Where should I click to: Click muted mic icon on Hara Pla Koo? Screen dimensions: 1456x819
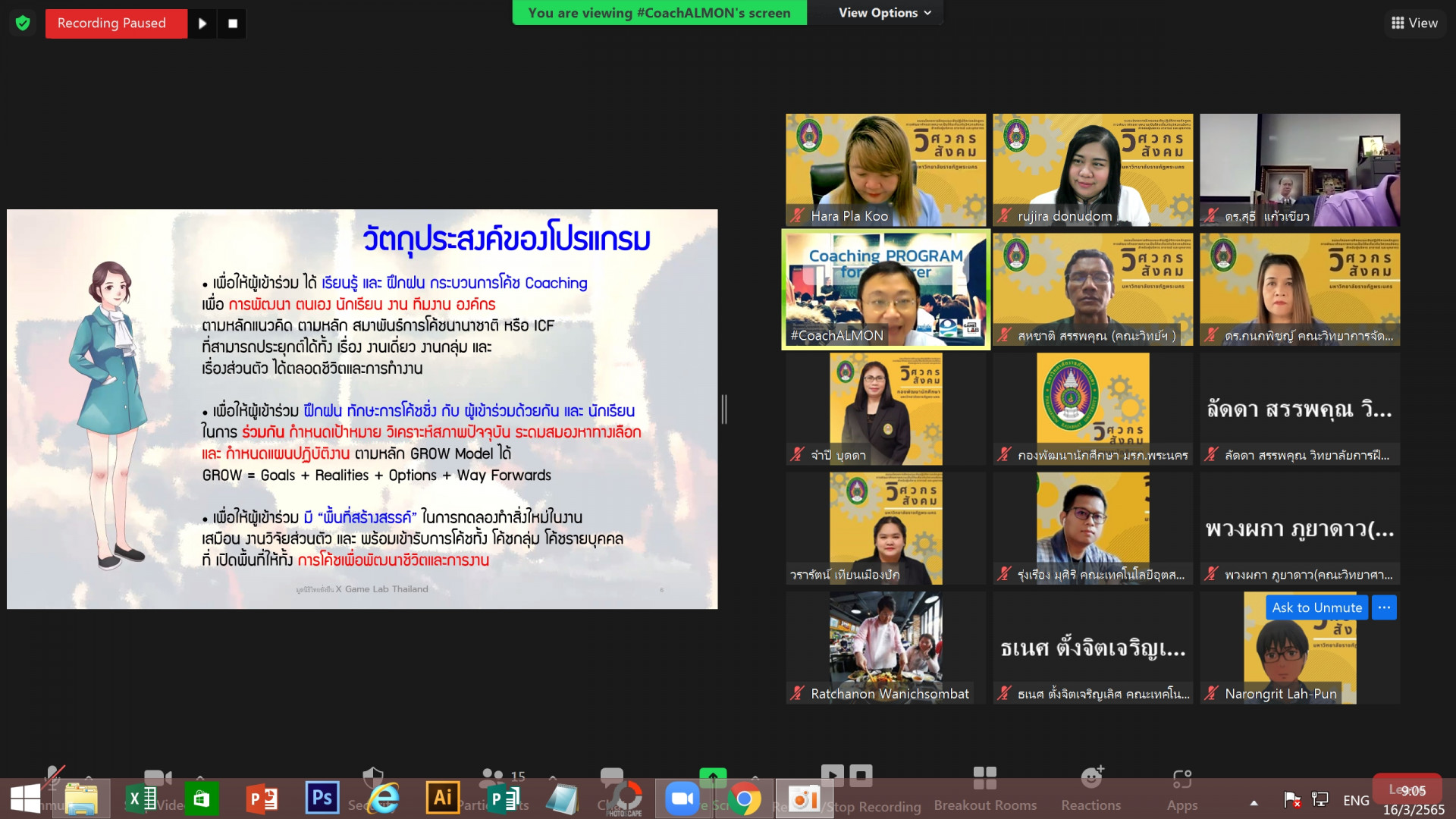tap(797, 216)
